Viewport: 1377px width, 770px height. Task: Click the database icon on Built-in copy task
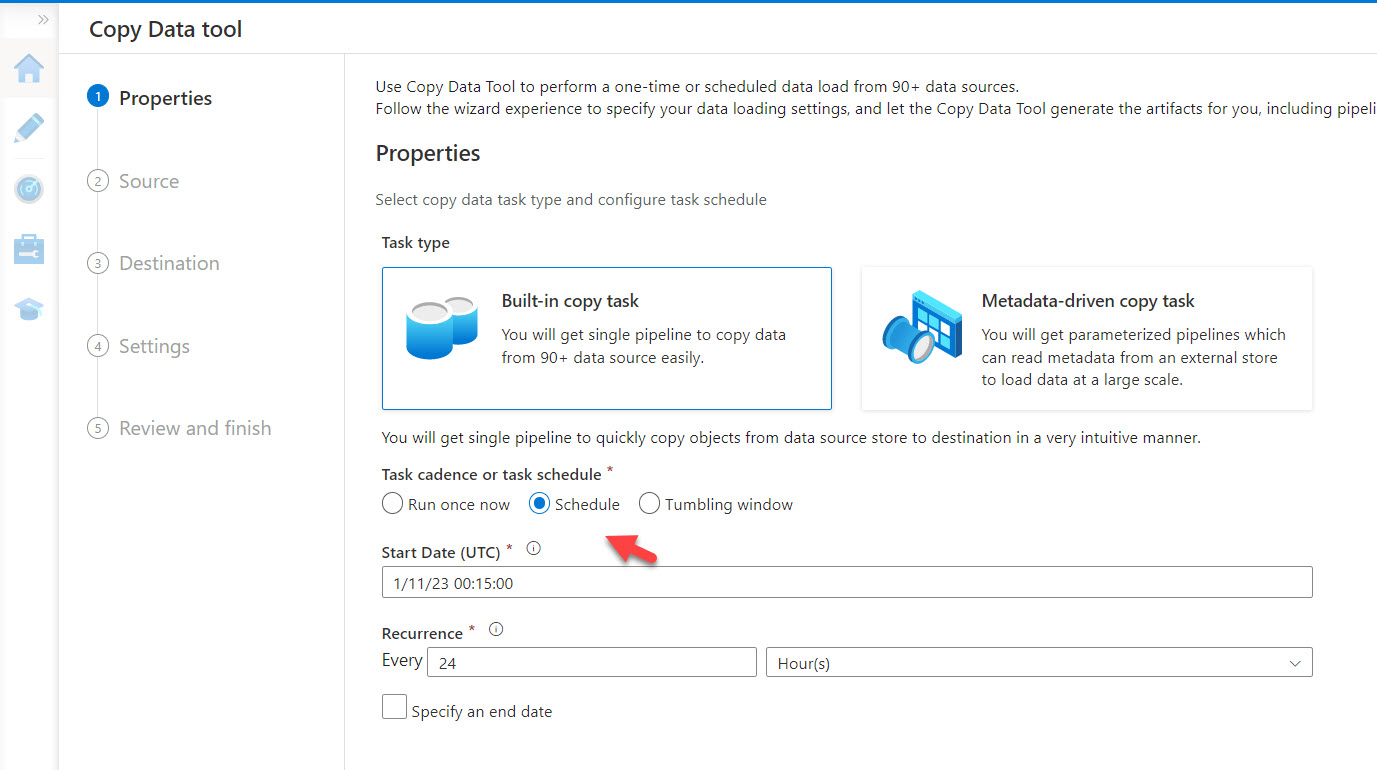point(441,330)
